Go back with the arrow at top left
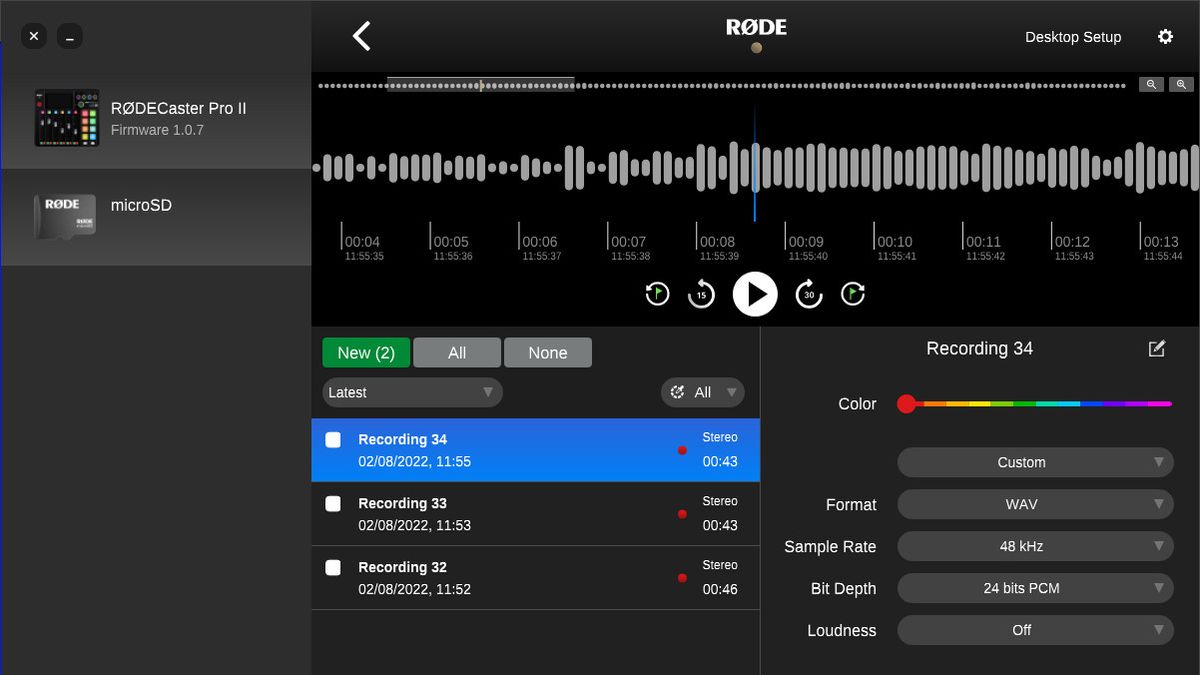 tap(360, 35)
